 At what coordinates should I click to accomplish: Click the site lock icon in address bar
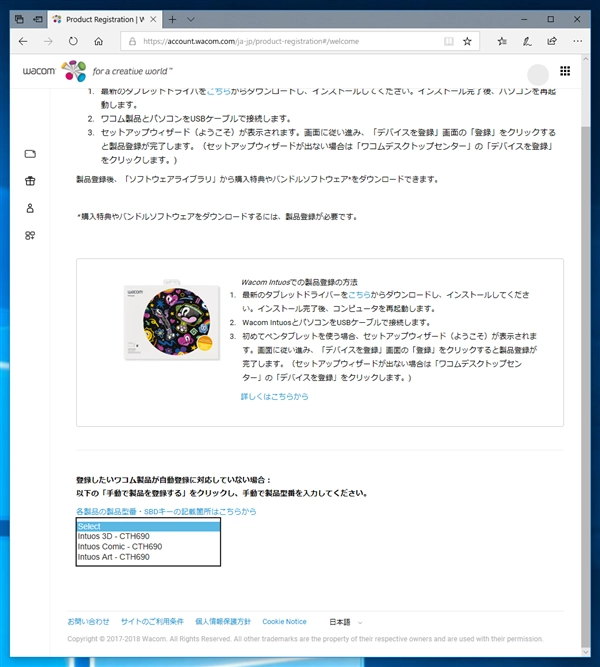click(132, 41)
